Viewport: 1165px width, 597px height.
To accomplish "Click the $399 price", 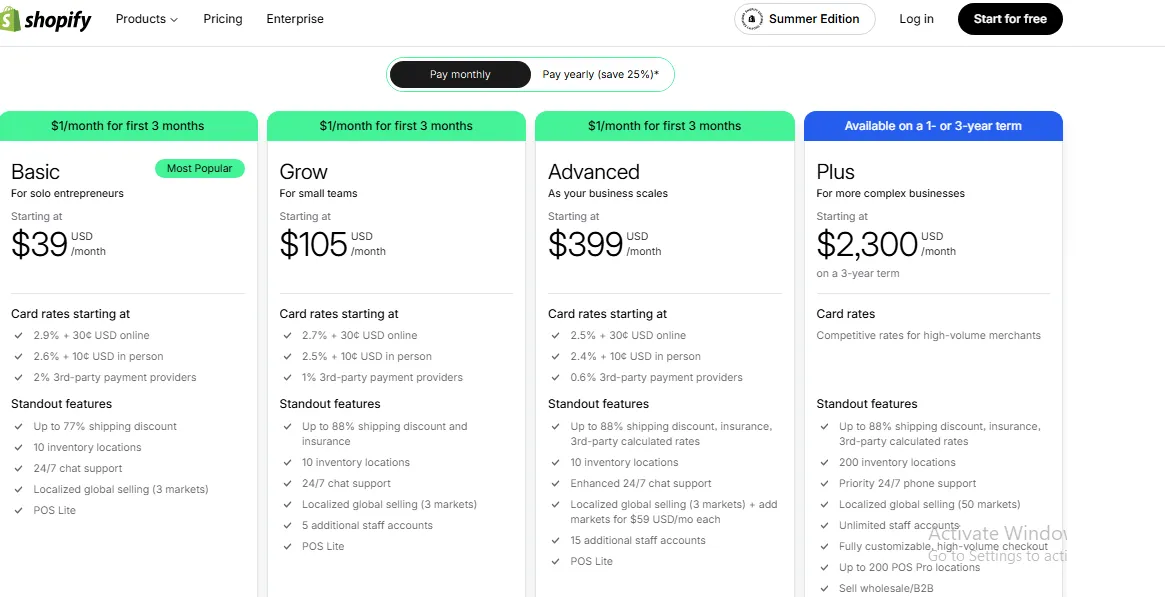I will 585,244.
